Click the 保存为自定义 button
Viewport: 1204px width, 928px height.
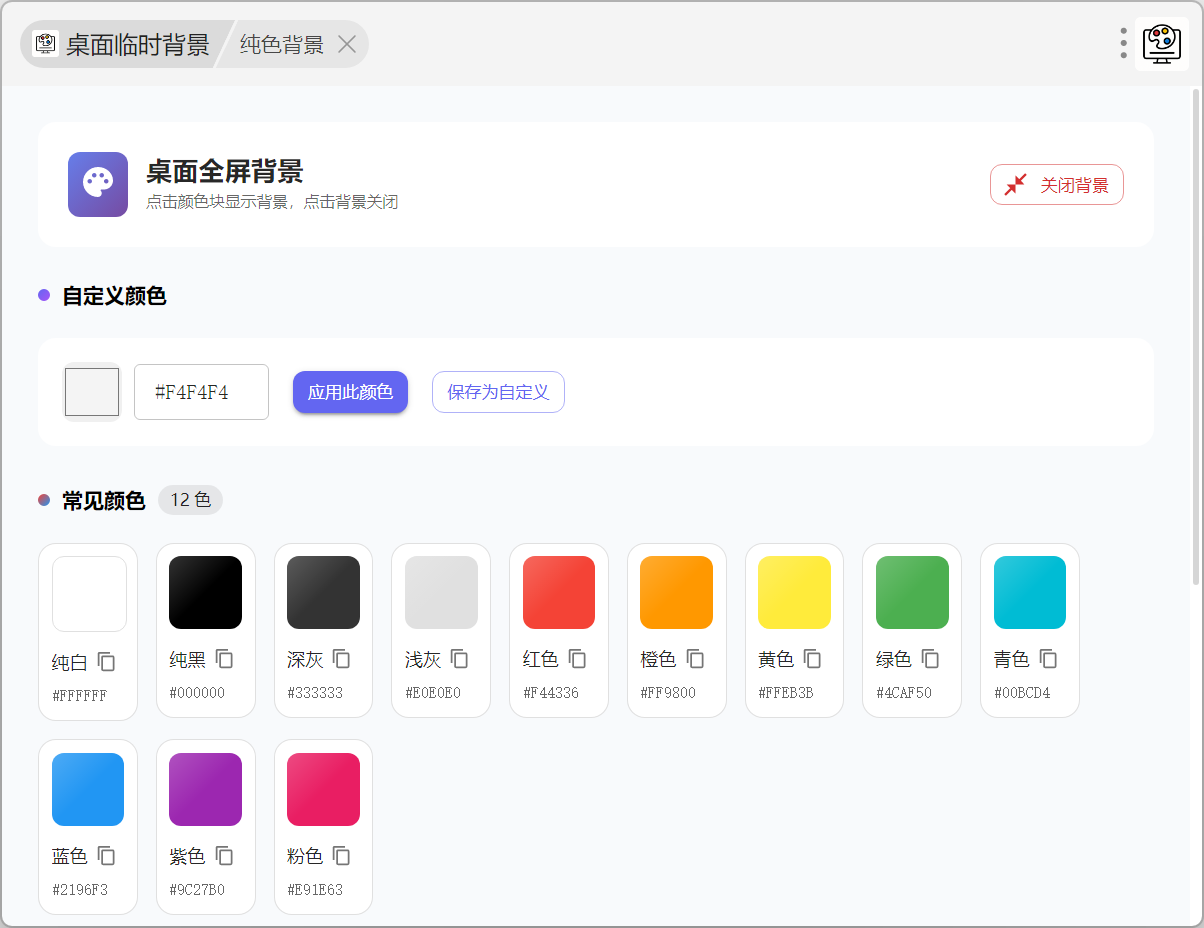(498, 392)
